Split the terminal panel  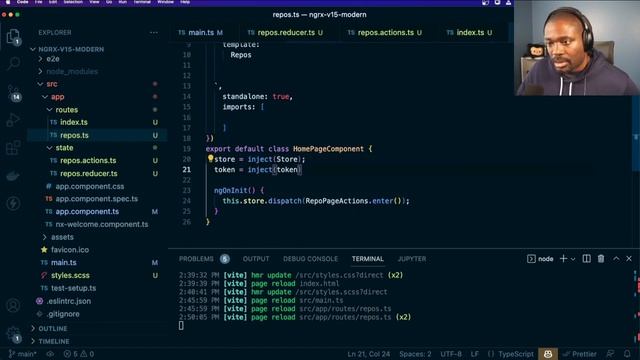pyautogui.click(x=586, y=258)
